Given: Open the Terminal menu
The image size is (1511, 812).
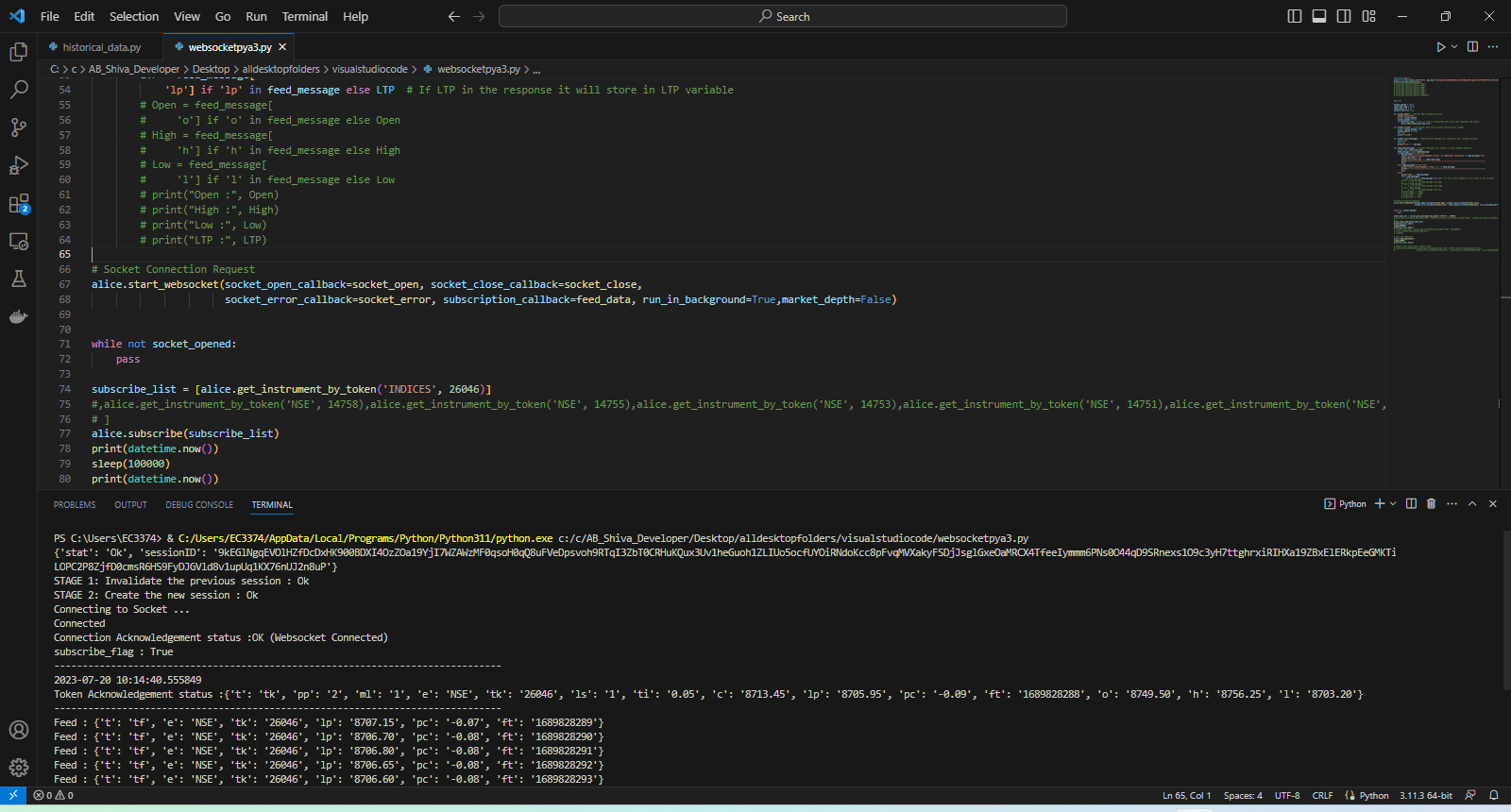Looking at the screenshot, I should (x=304, y=16).
